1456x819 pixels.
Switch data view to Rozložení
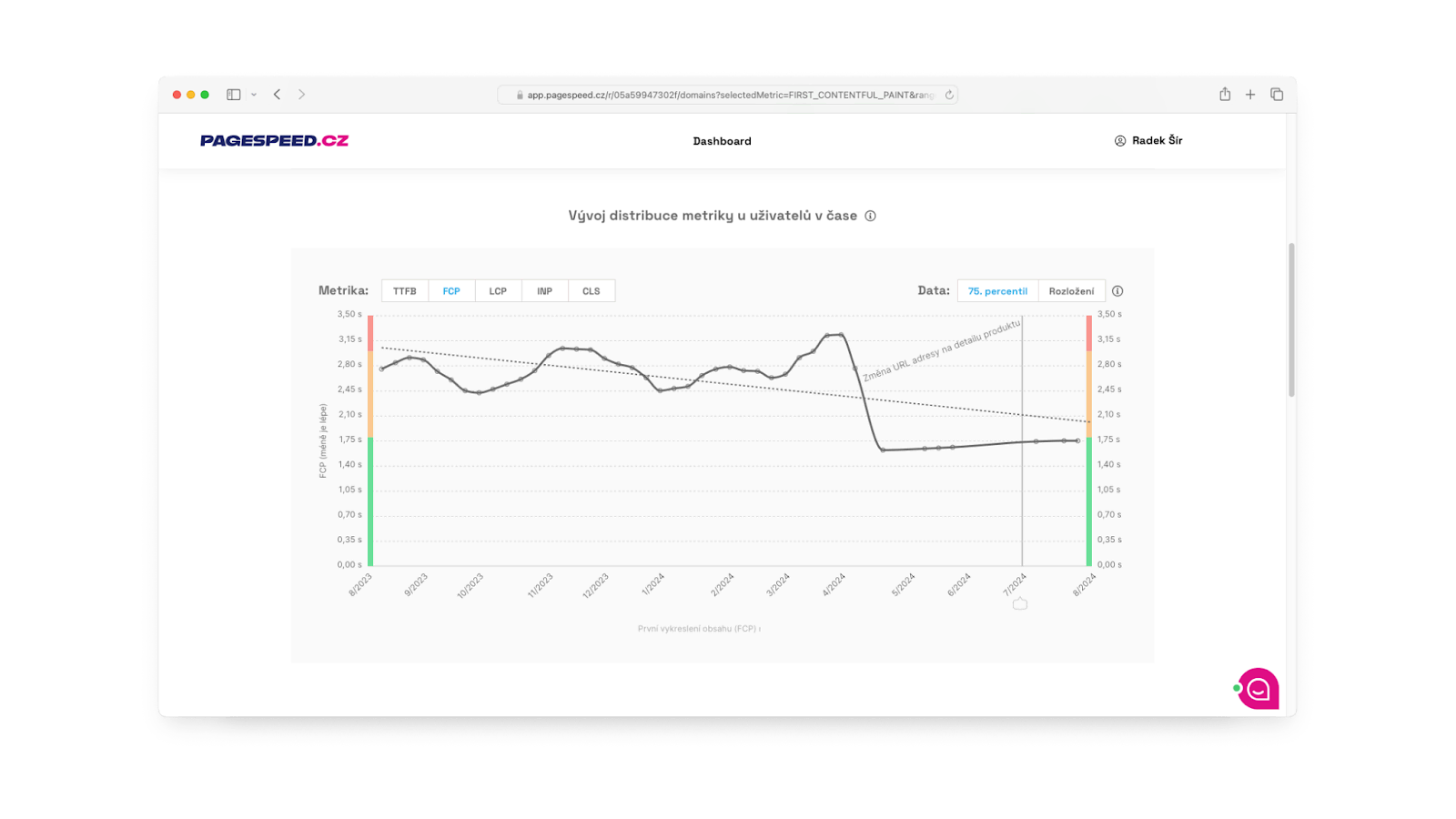[x=1071, y=290]
